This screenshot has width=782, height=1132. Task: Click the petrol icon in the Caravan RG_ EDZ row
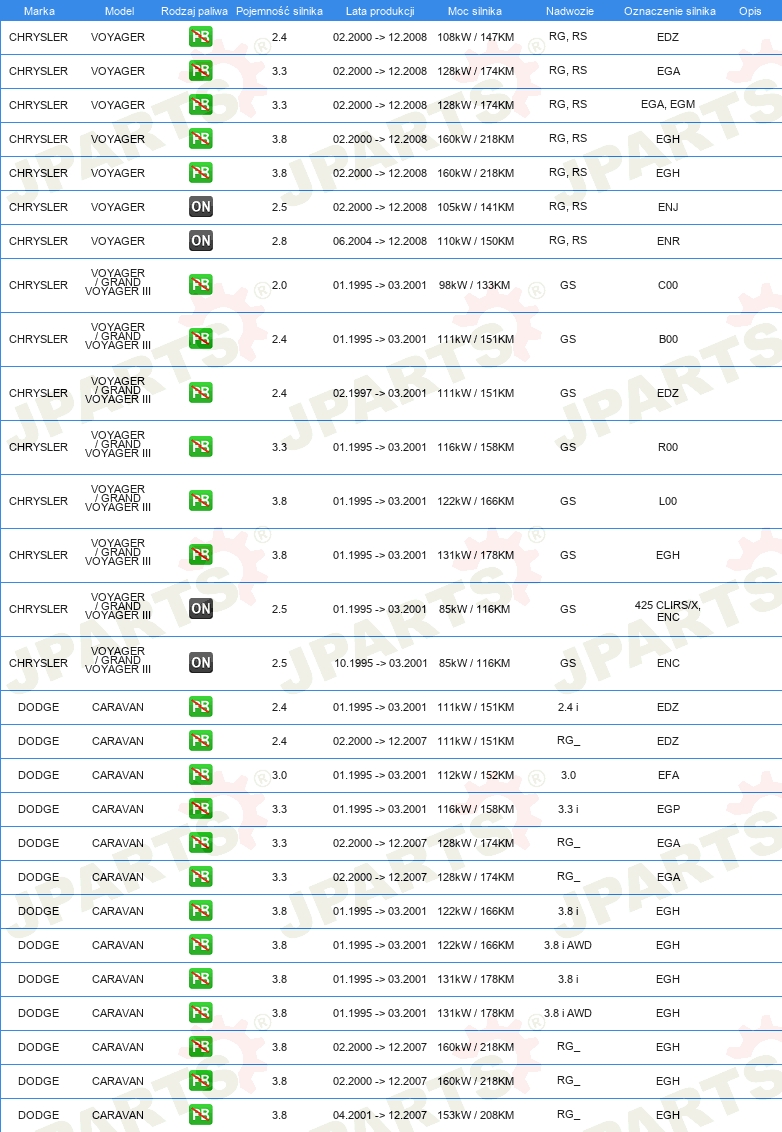(x=201, y=741)
